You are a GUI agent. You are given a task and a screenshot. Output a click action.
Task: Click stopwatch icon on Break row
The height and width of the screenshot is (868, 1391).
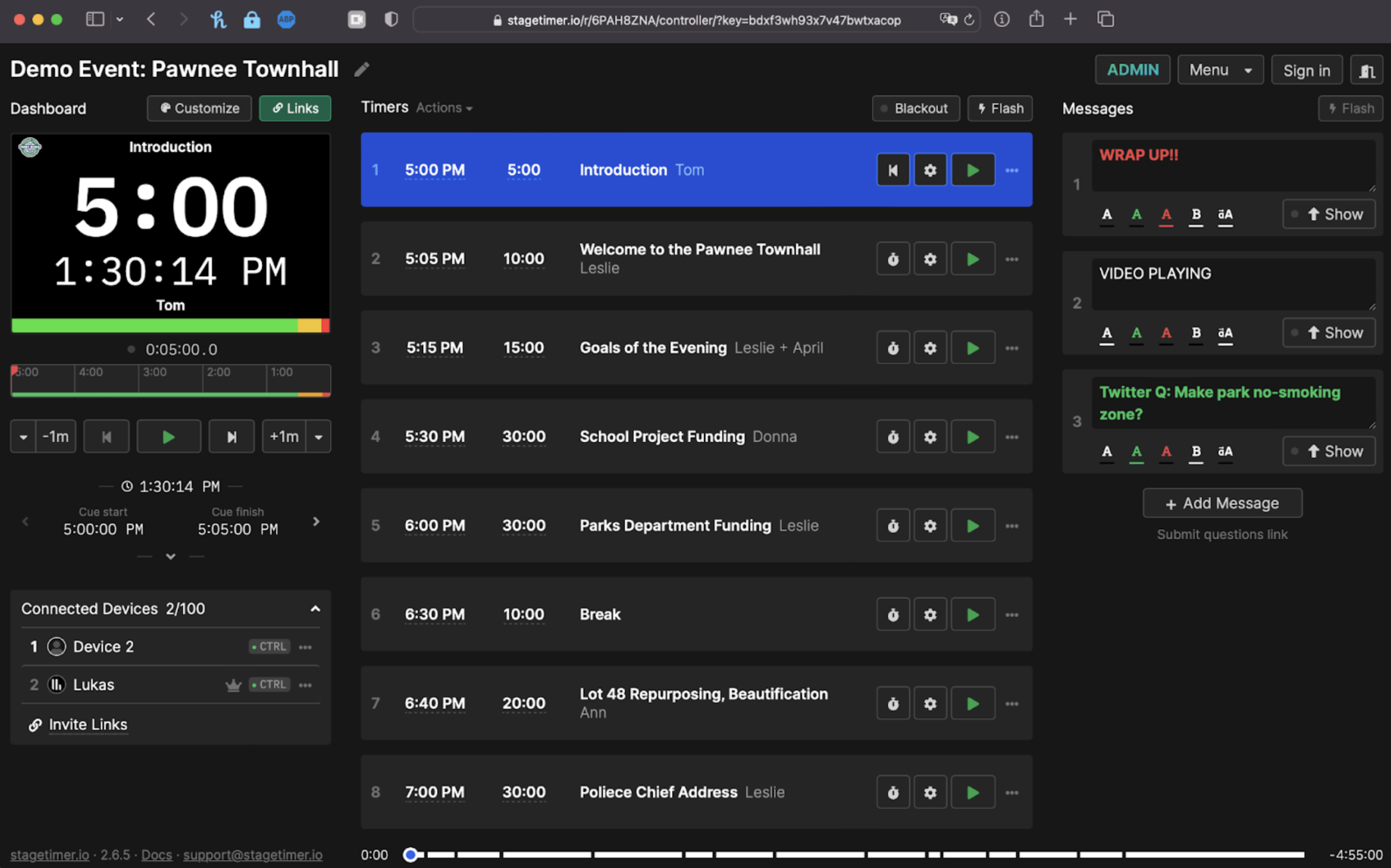coord(892,615)
